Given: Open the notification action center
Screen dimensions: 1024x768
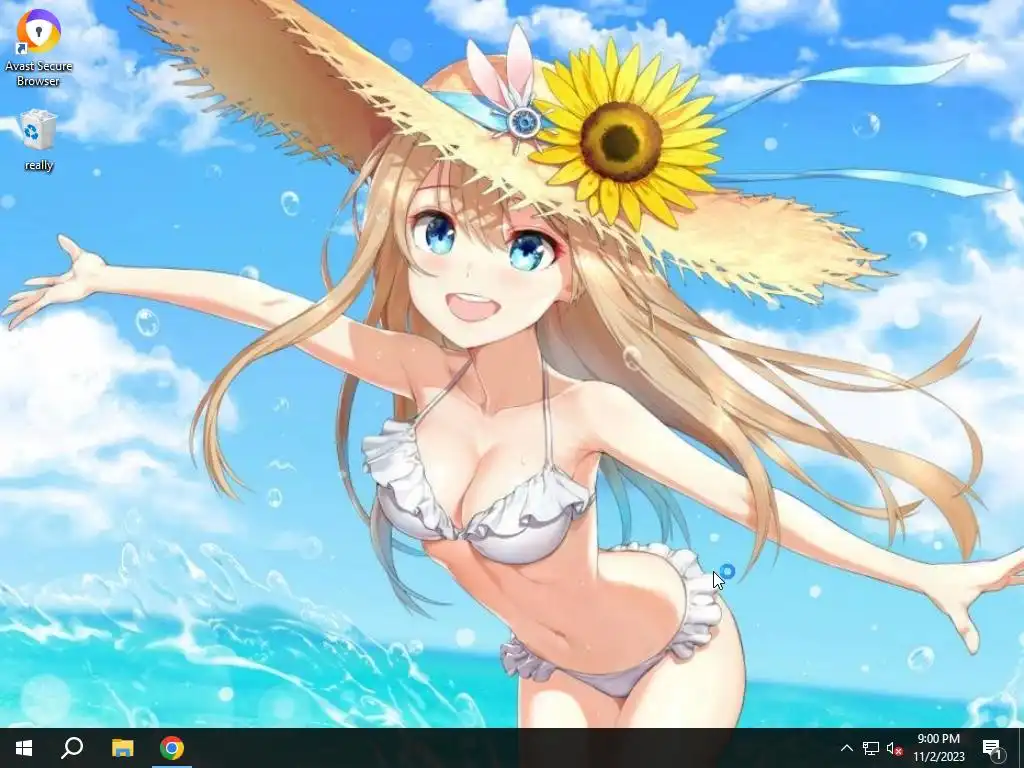Looking at the screenshot, I should pyautogui.click(x=993, y=748).
